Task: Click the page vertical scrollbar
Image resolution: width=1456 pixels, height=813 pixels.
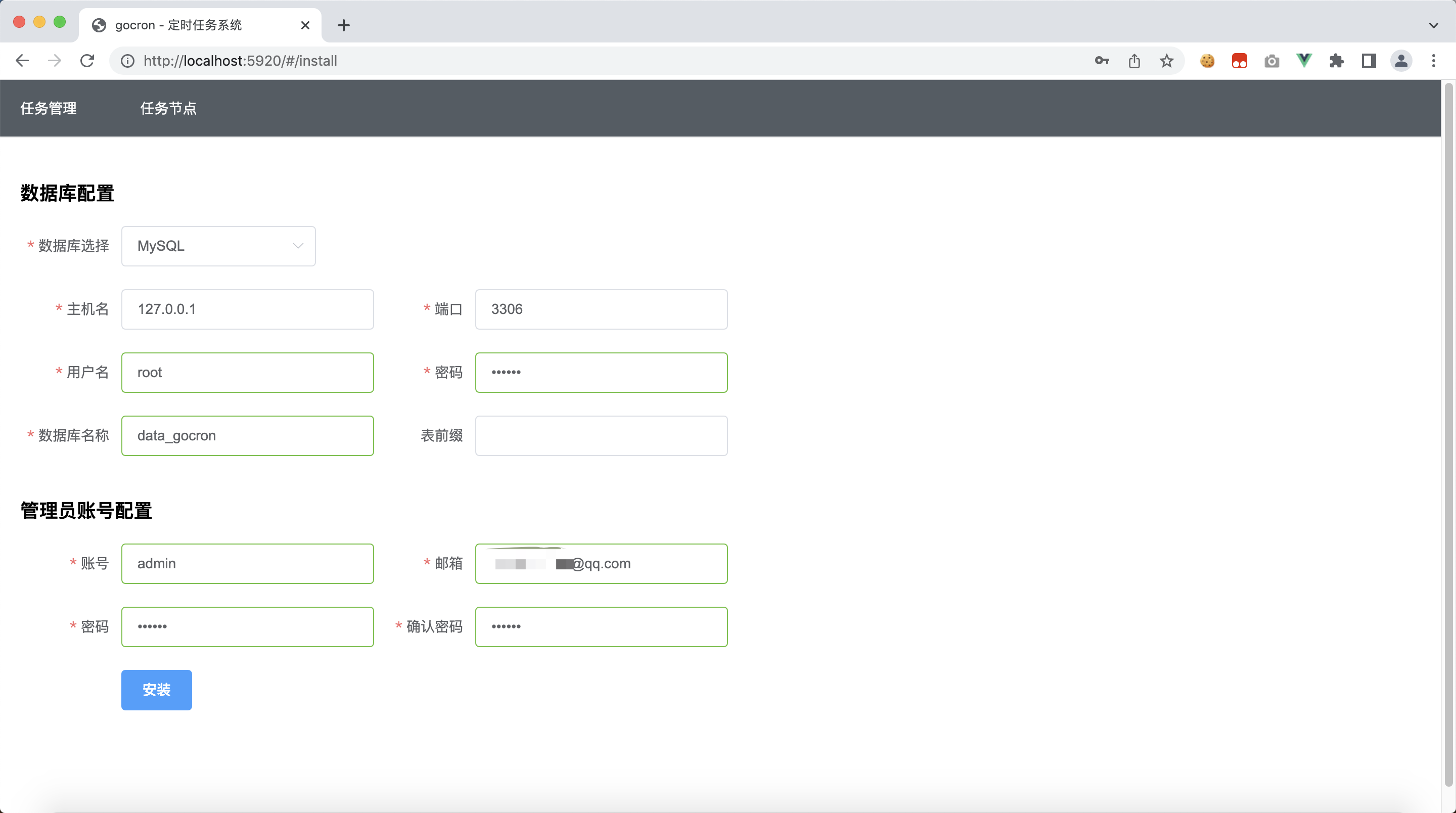Action: click(x=1448, y=435)
